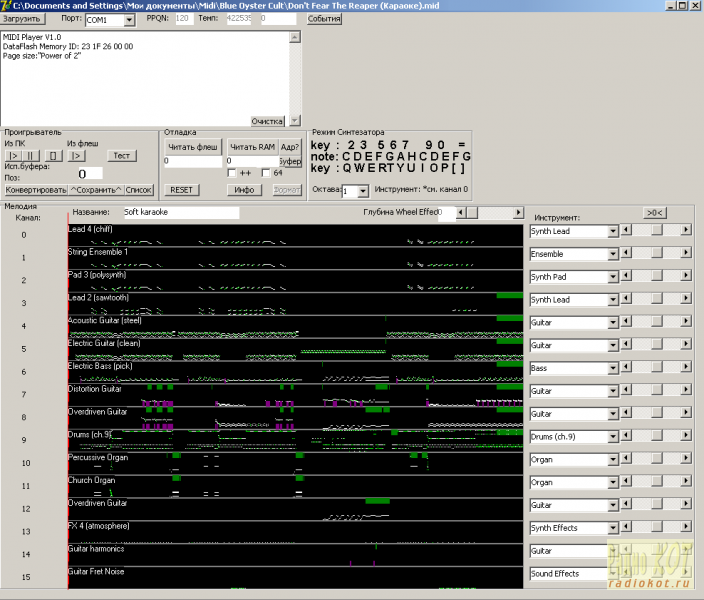Click the Тест button

click(122, 156)
